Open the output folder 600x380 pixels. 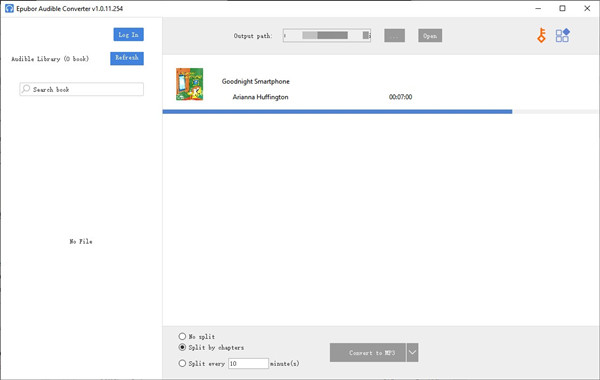[430, 36]
